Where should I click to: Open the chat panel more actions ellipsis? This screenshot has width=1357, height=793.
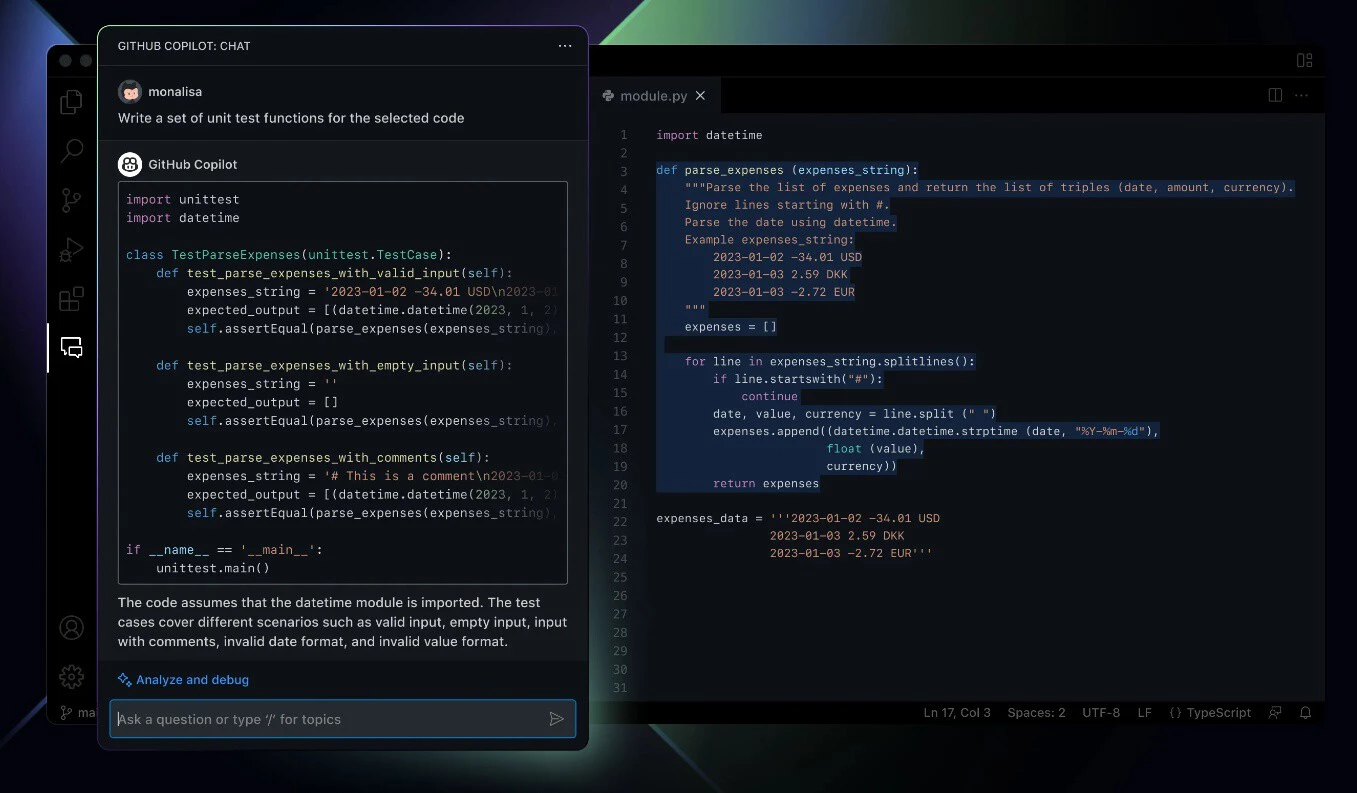pos(565,46)
